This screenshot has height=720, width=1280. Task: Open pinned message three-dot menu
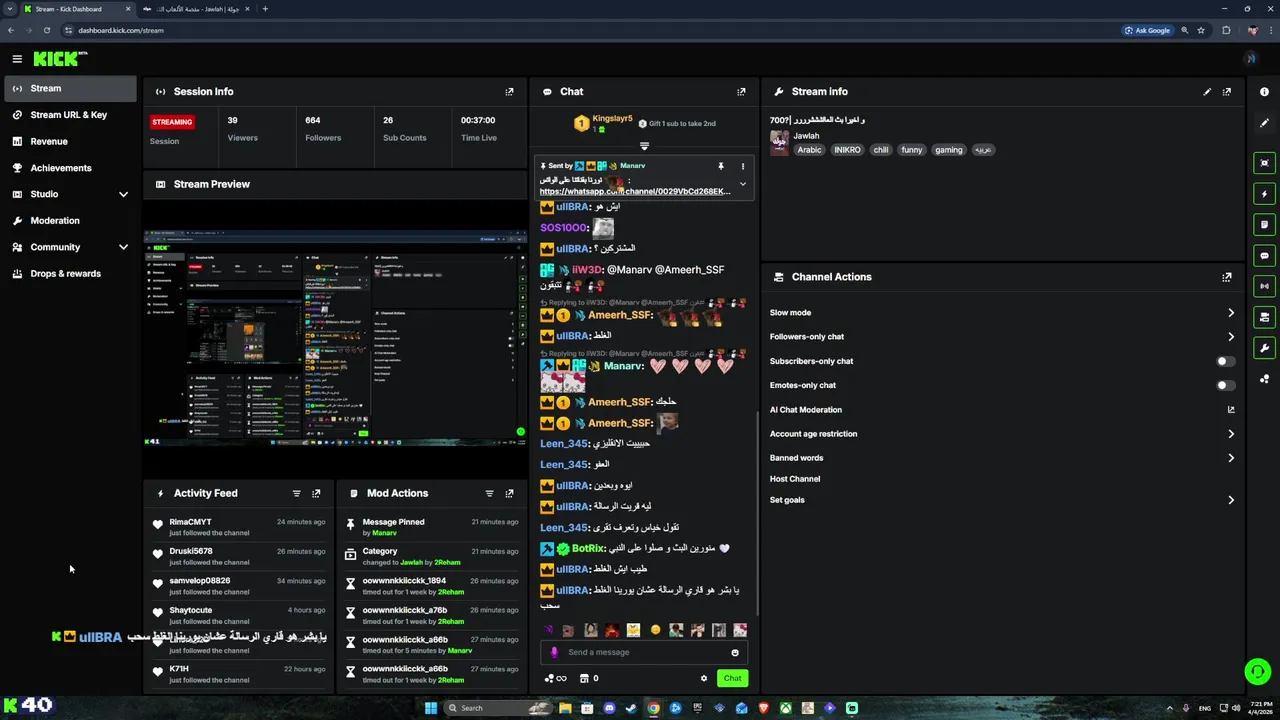(742, 166)
